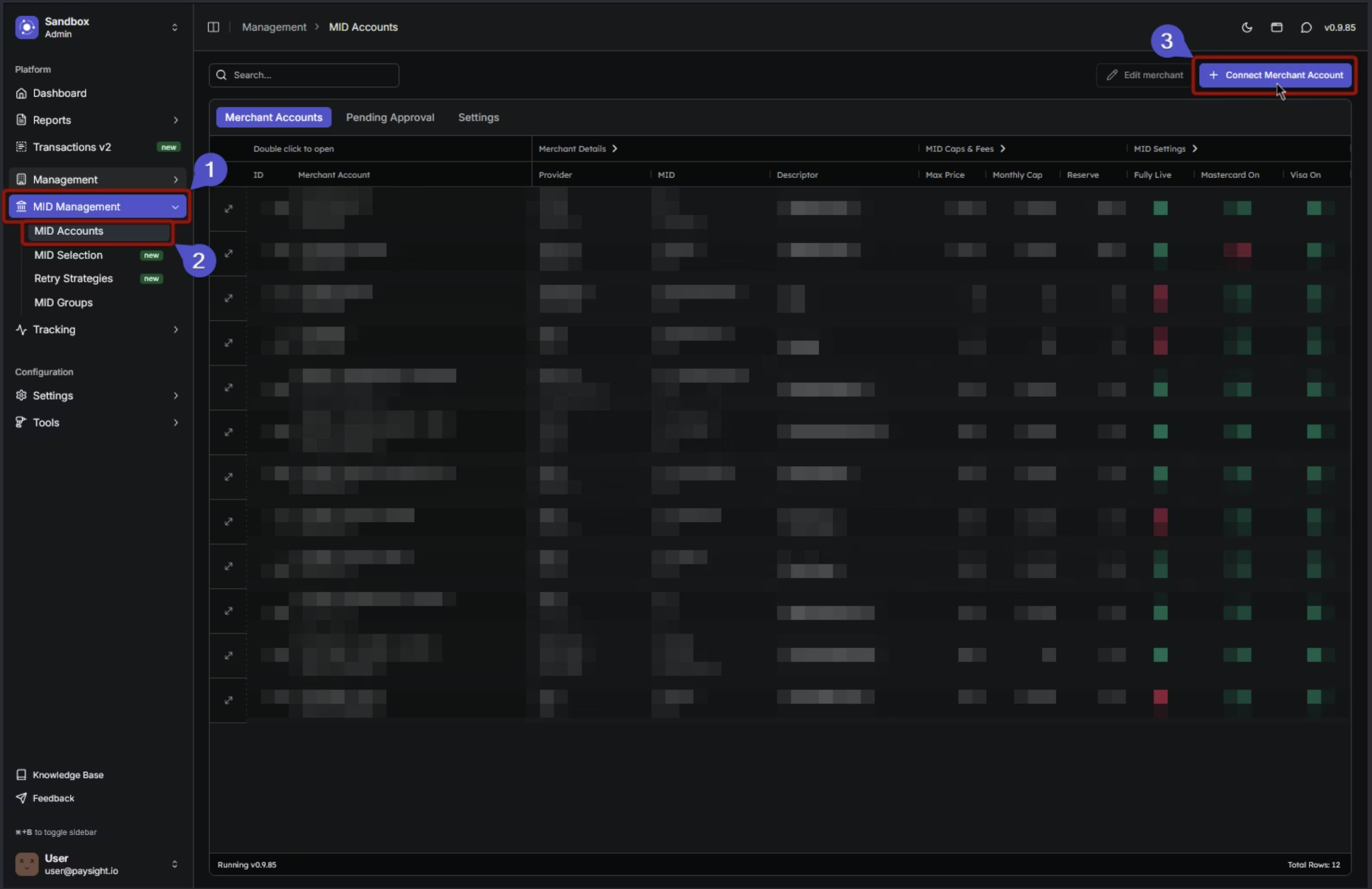This screenshot has height=889, width=1372.
Task: Send Feedback via paper plane icon
Action: point(21,798)
